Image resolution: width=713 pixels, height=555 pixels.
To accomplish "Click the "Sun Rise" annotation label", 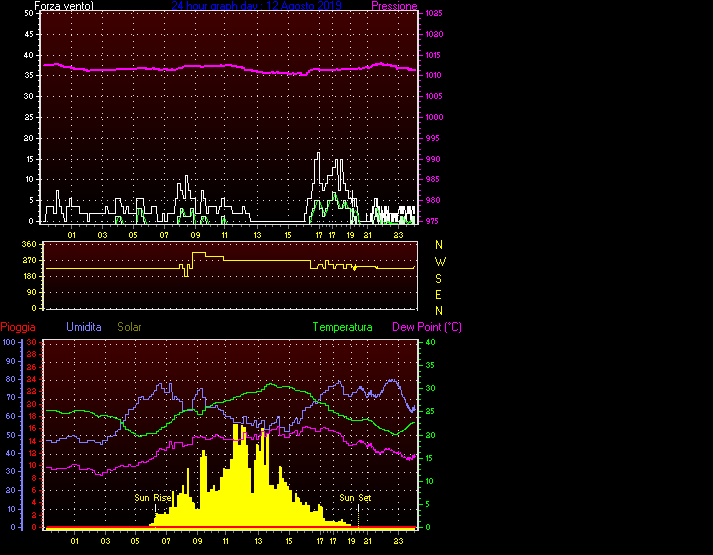I will 152,498.
